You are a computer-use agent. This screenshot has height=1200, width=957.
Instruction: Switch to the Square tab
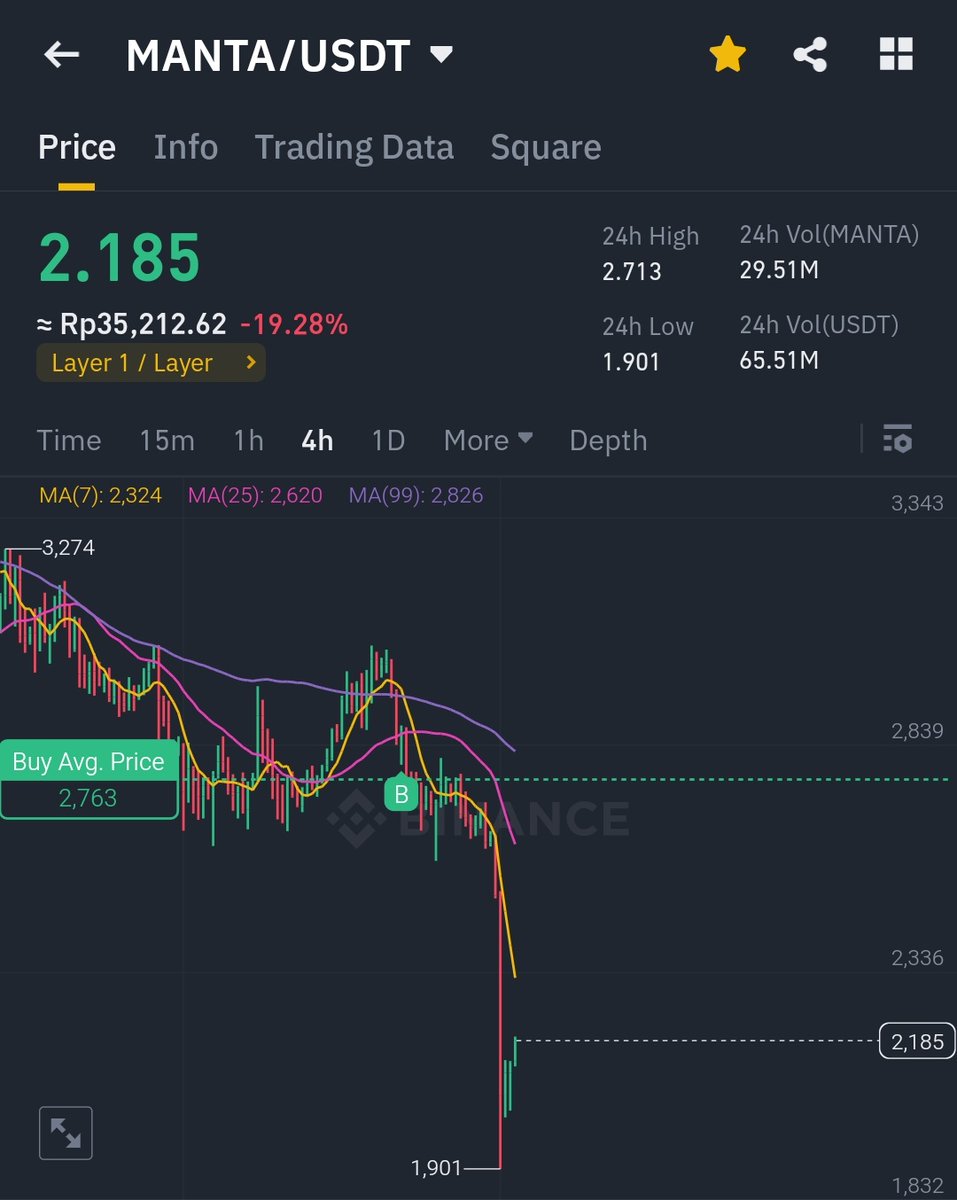(x=546, y=147)
